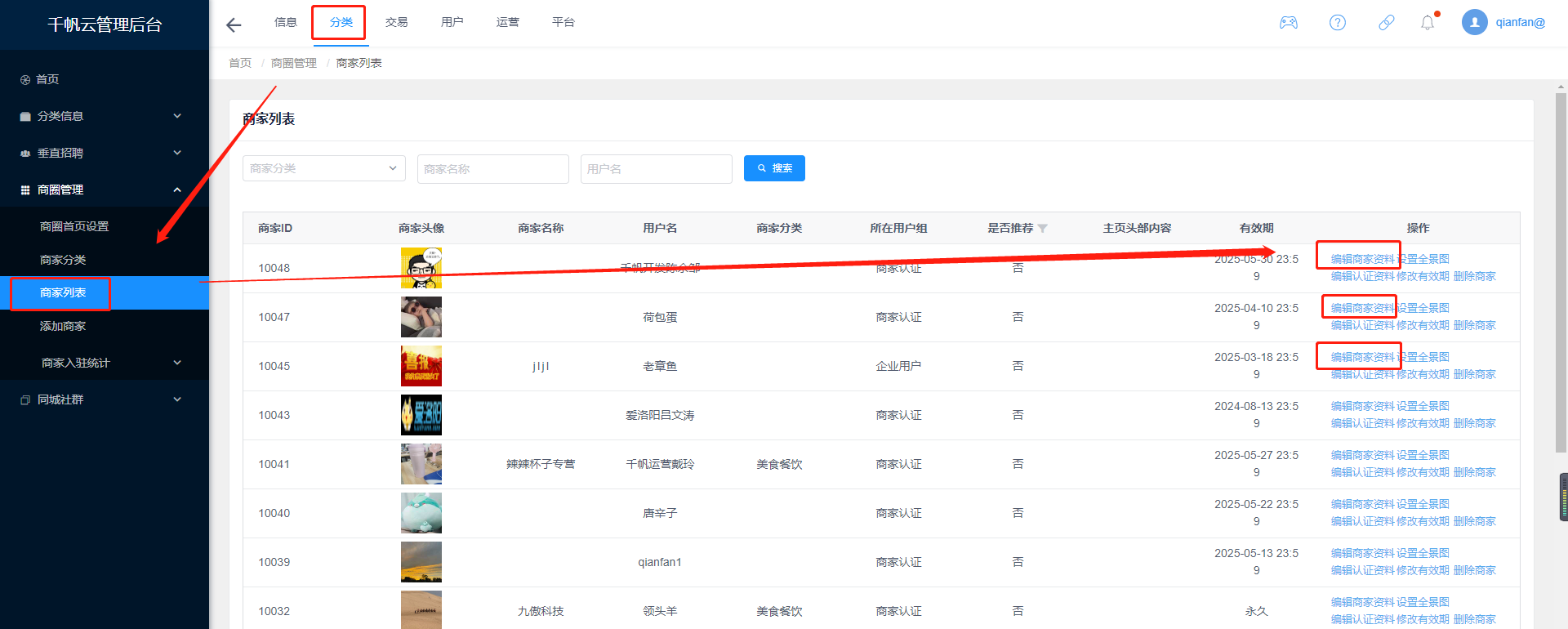
Task: Open the notifications bell icon
Action: tap(1428, 23)
